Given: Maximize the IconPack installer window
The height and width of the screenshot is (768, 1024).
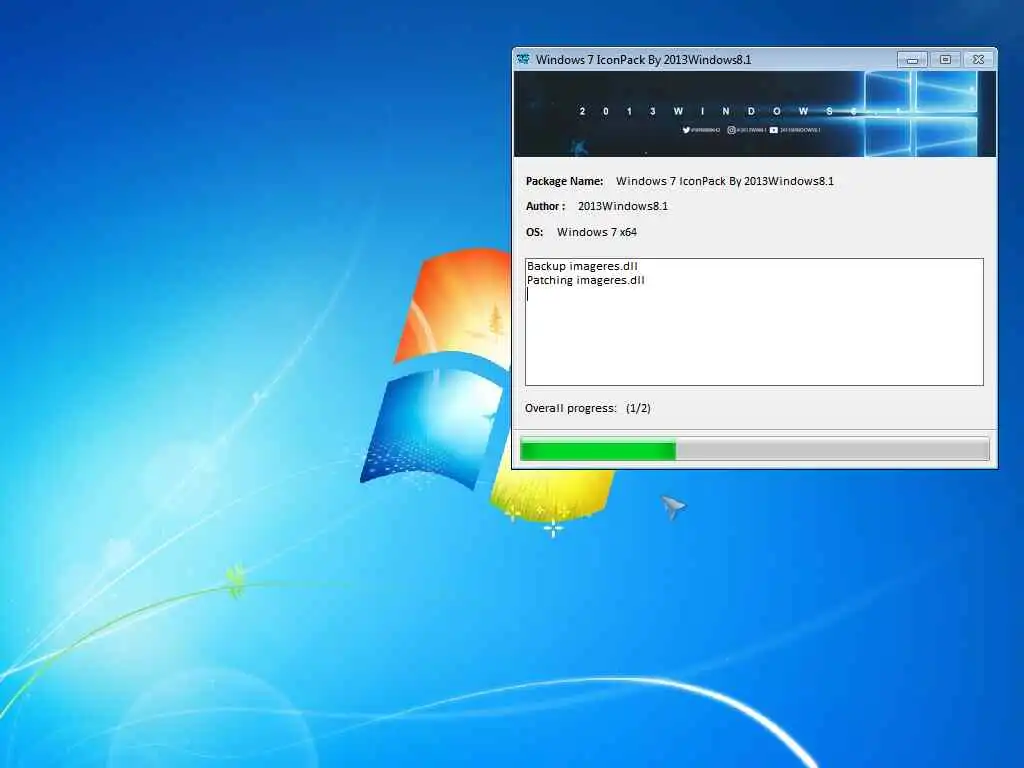Looking at the screenshot, I should pyautogui.click(x=945, y=60).
